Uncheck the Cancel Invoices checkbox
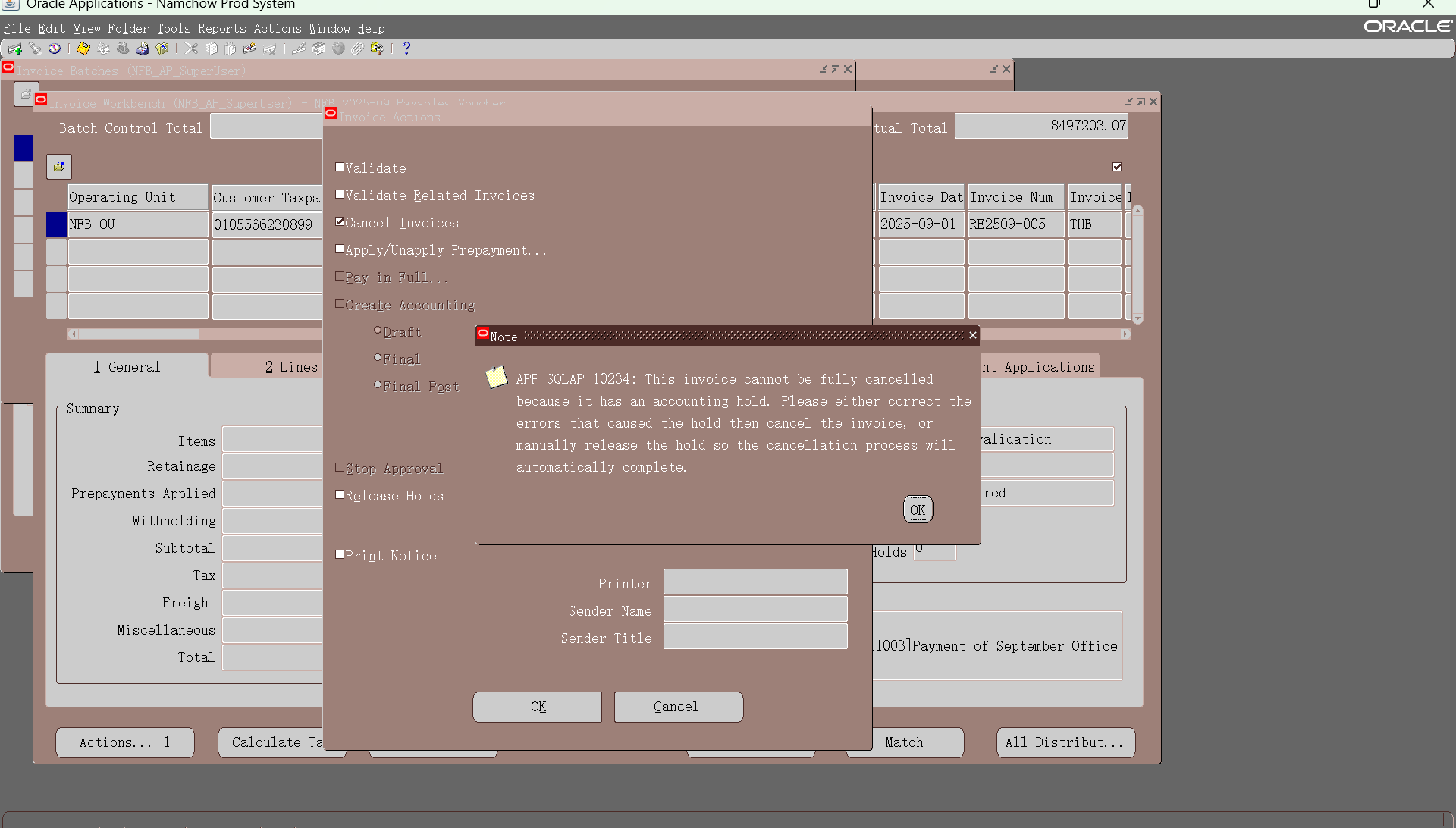 coord(340,222)
